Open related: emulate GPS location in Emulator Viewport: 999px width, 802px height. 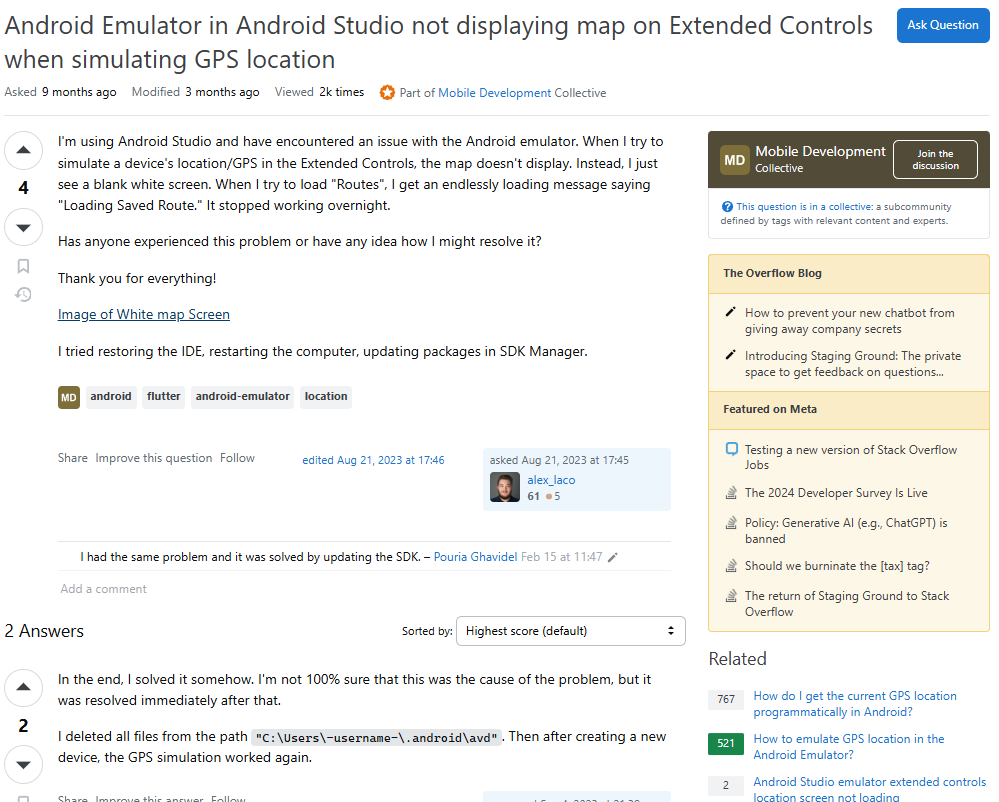pos(849,747)
